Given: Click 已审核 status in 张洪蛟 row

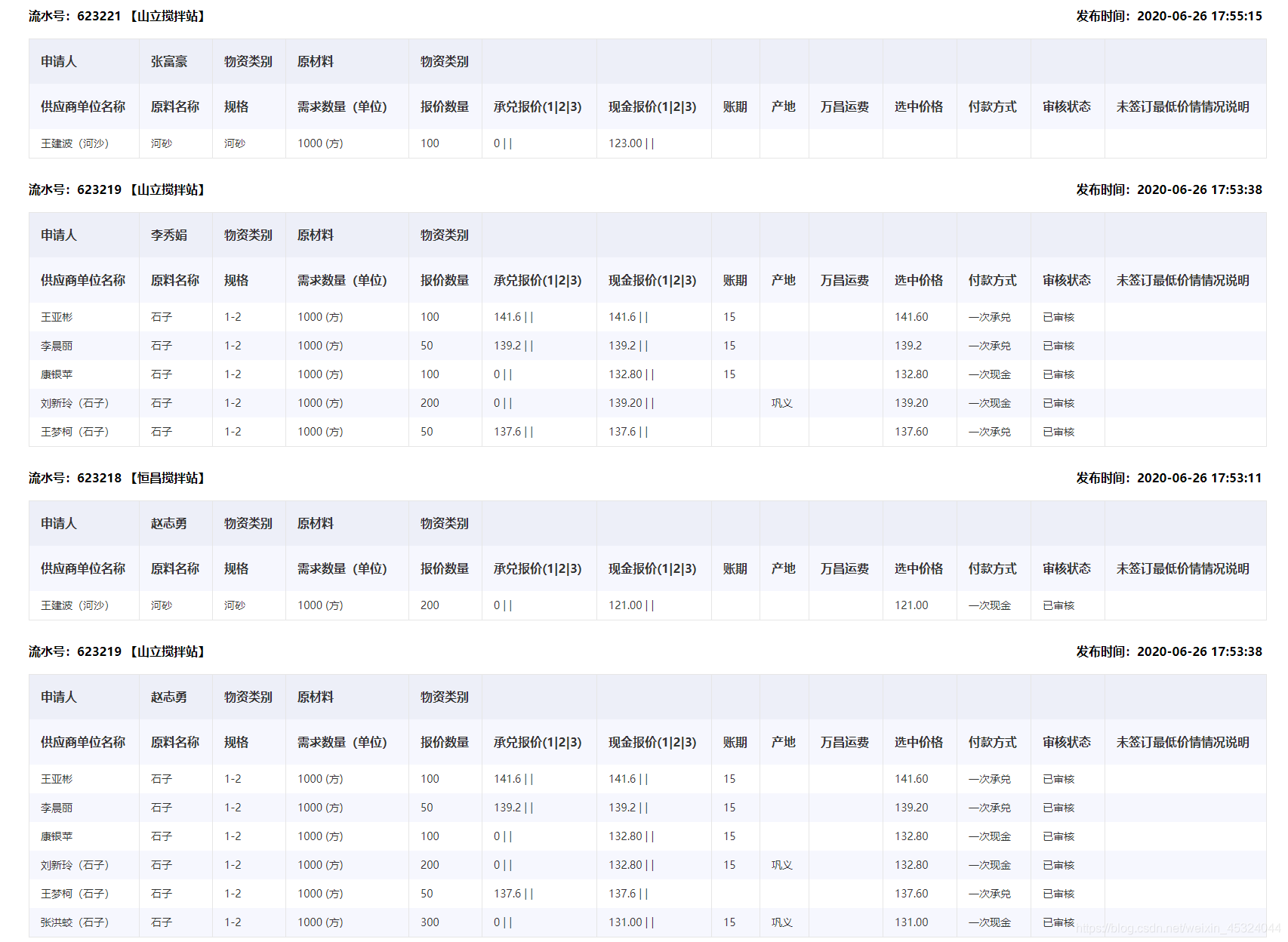Looking at the screenshot, I should (1058, 922).
